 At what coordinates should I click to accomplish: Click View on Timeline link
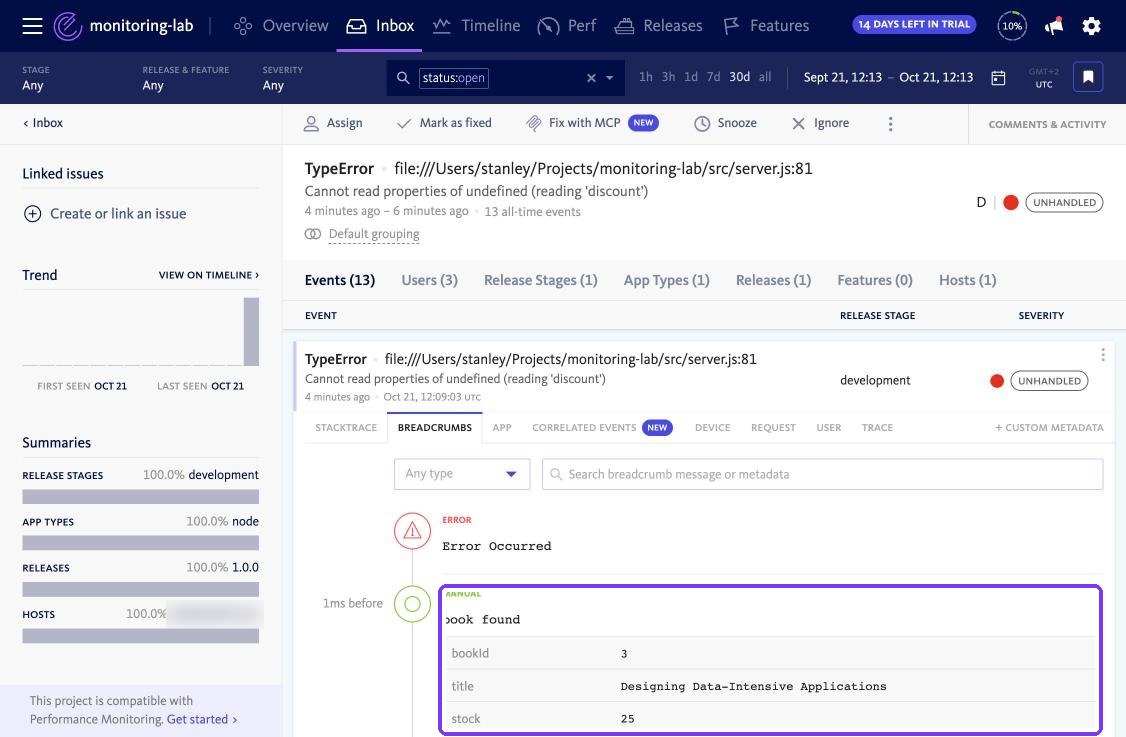click(209, 275)
